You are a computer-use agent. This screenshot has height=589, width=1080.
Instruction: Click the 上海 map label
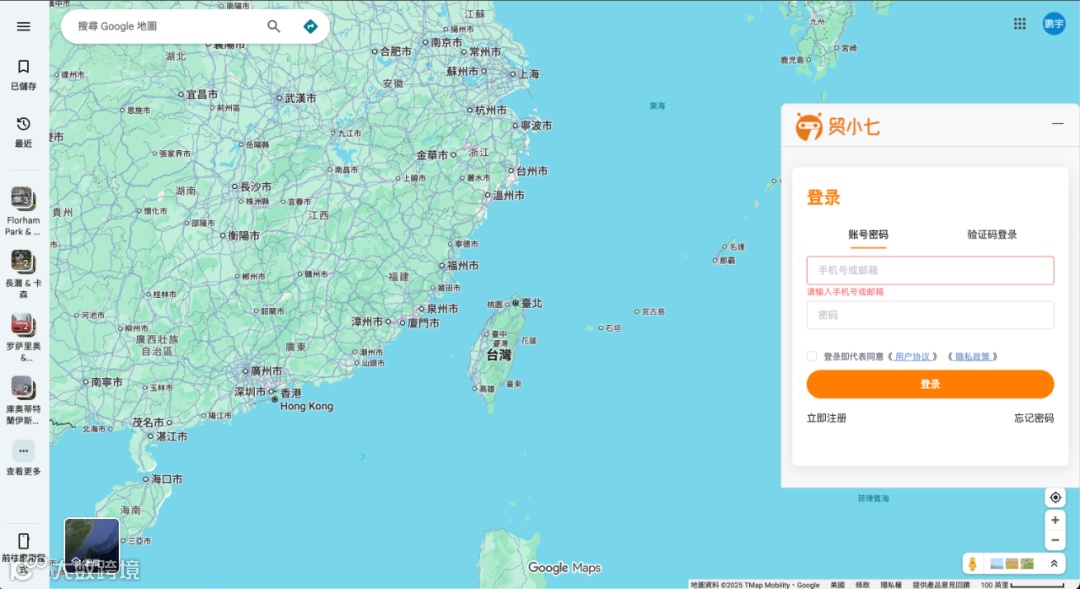(528, 74)
